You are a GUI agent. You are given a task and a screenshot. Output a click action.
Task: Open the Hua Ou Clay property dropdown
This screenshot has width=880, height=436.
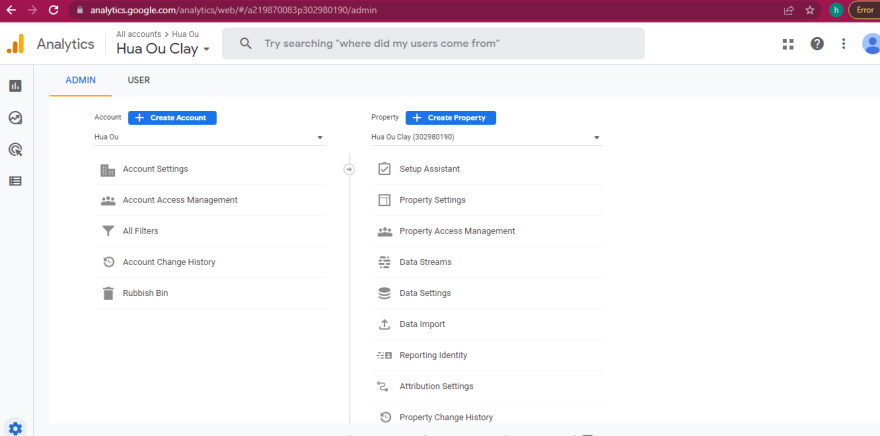click(487, 137)
